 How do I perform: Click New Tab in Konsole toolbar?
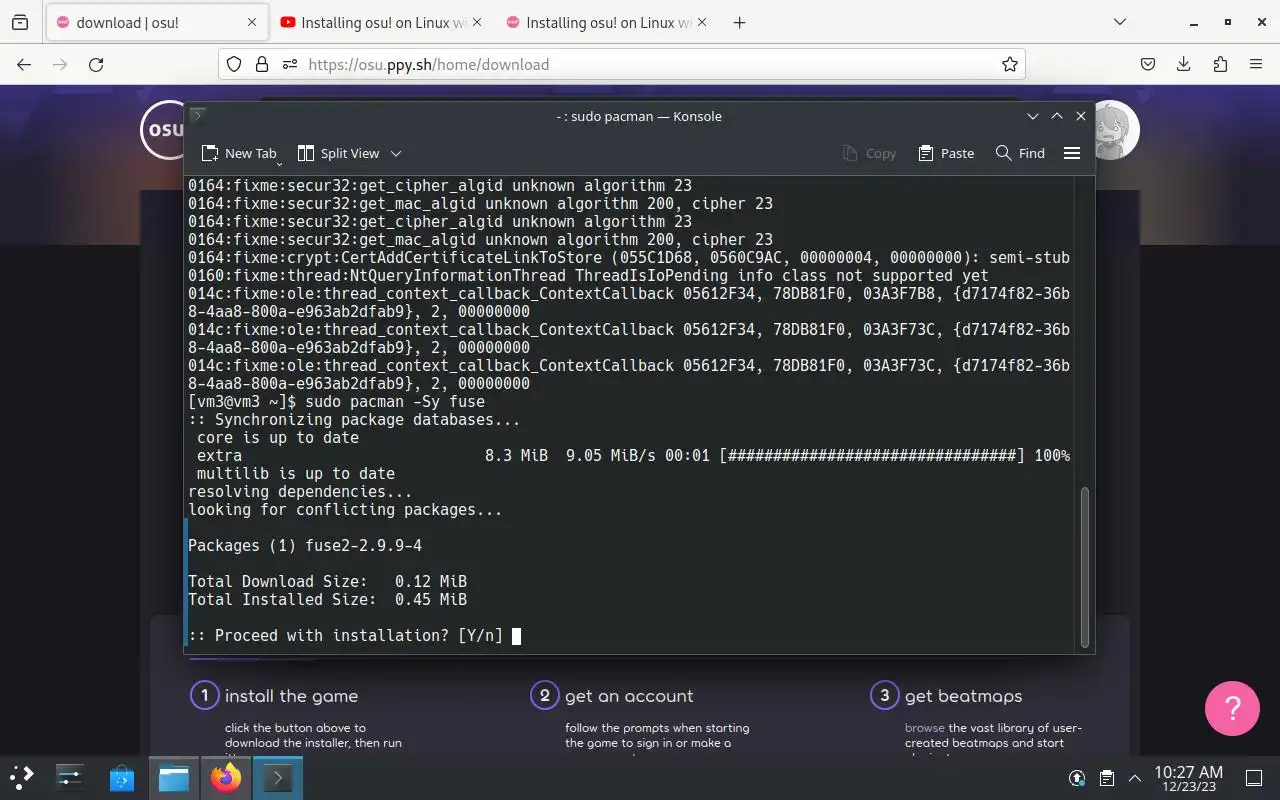[x=239, y=153]
